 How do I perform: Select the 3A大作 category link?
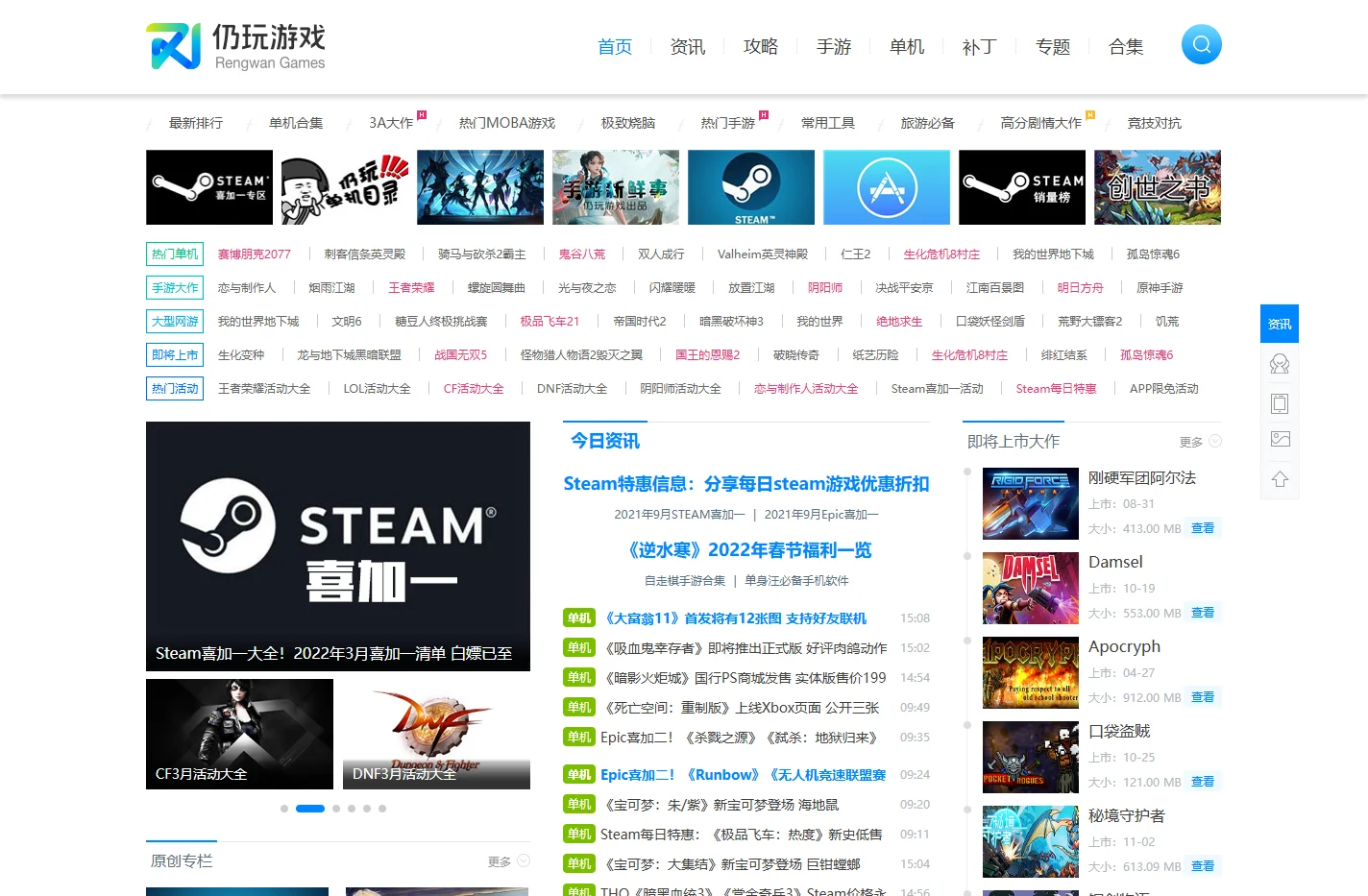391,123
